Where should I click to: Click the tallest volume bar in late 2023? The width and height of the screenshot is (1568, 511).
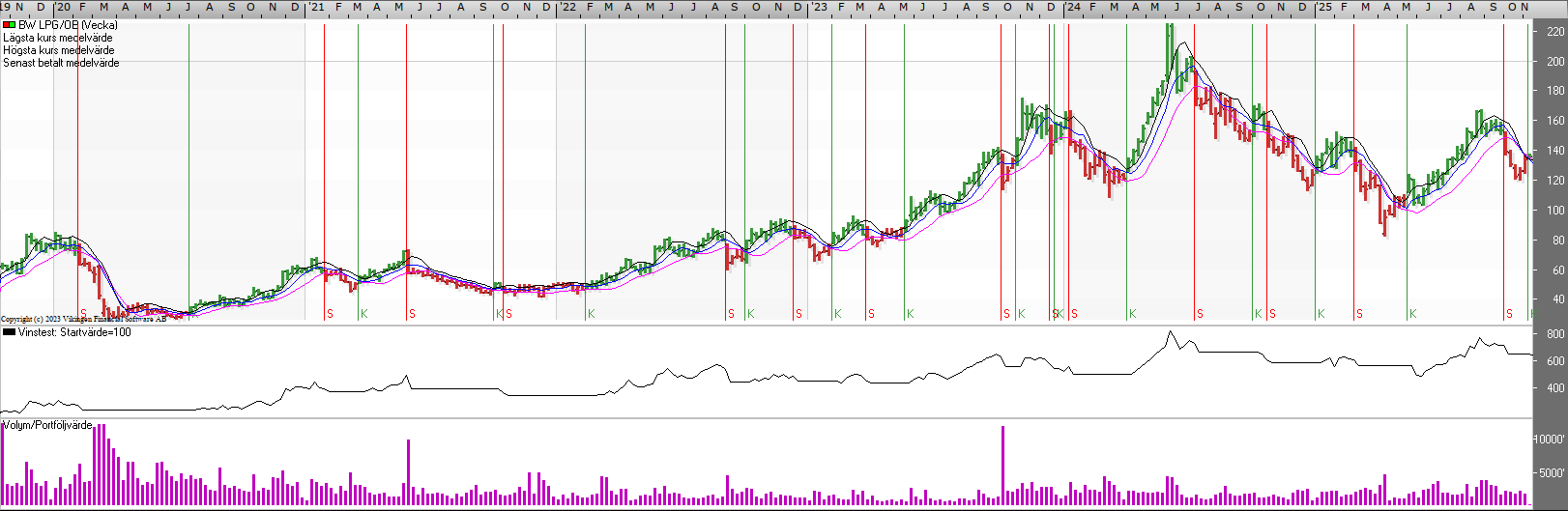pos(1002,464)
